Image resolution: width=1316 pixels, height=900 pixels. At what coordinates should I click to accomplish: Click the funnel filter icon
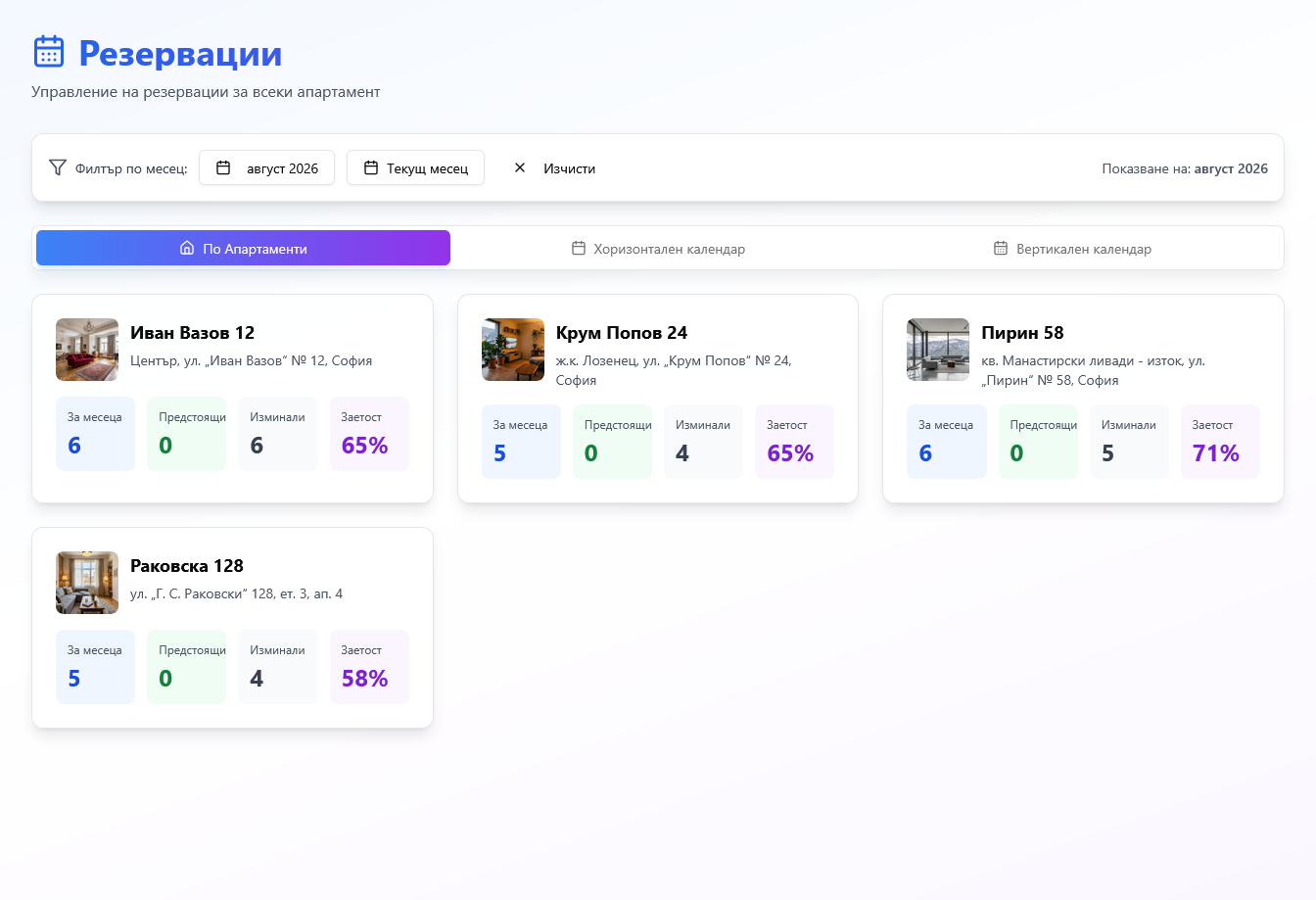[58, 167]
